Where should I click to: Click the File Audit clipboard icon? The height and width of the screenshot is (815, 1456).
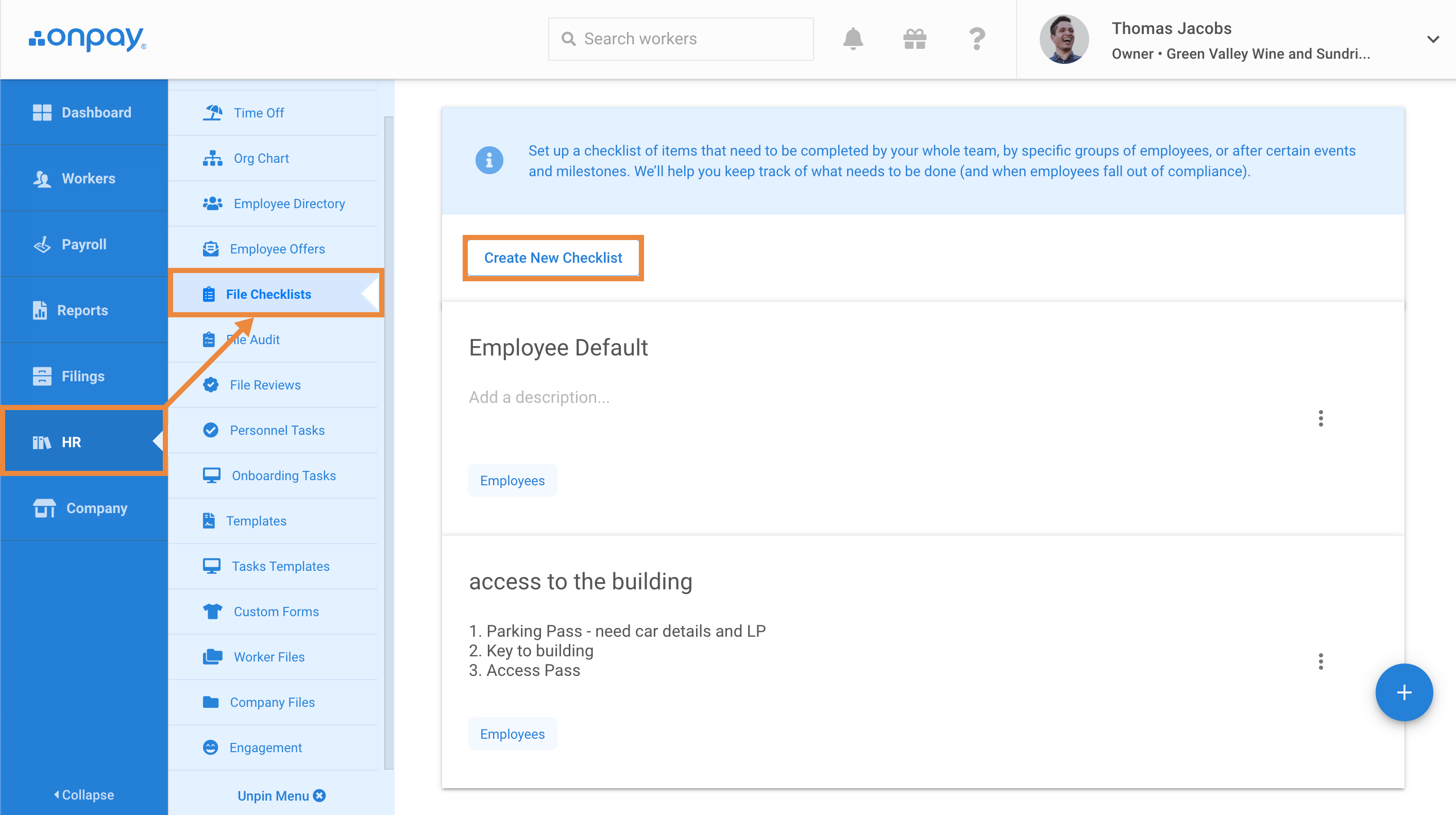coord(209,339)
